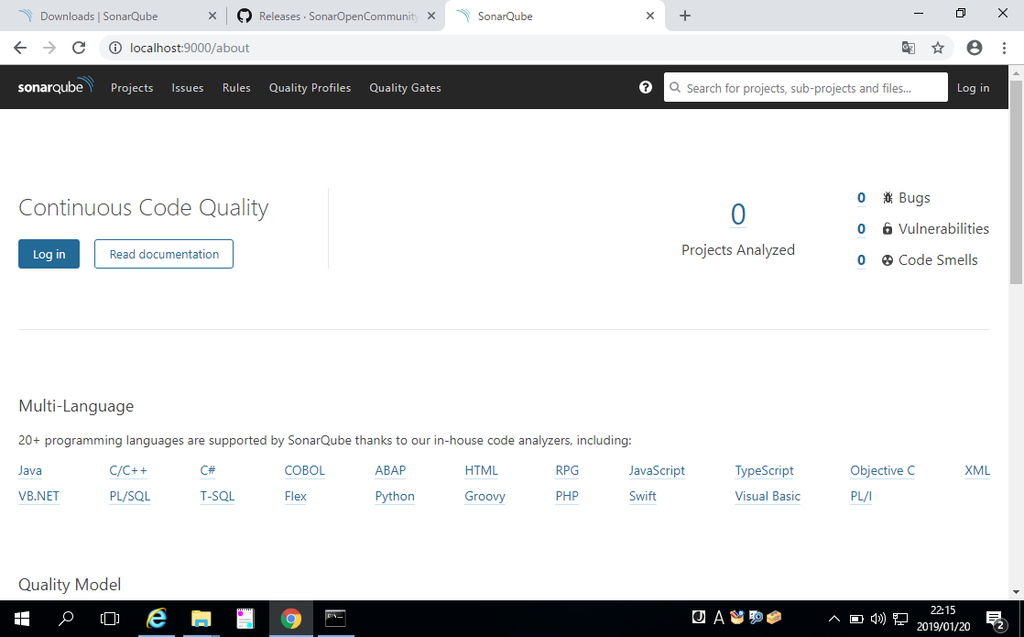Open the VB.NET language link
The image size is (1024, 637).
39,496
